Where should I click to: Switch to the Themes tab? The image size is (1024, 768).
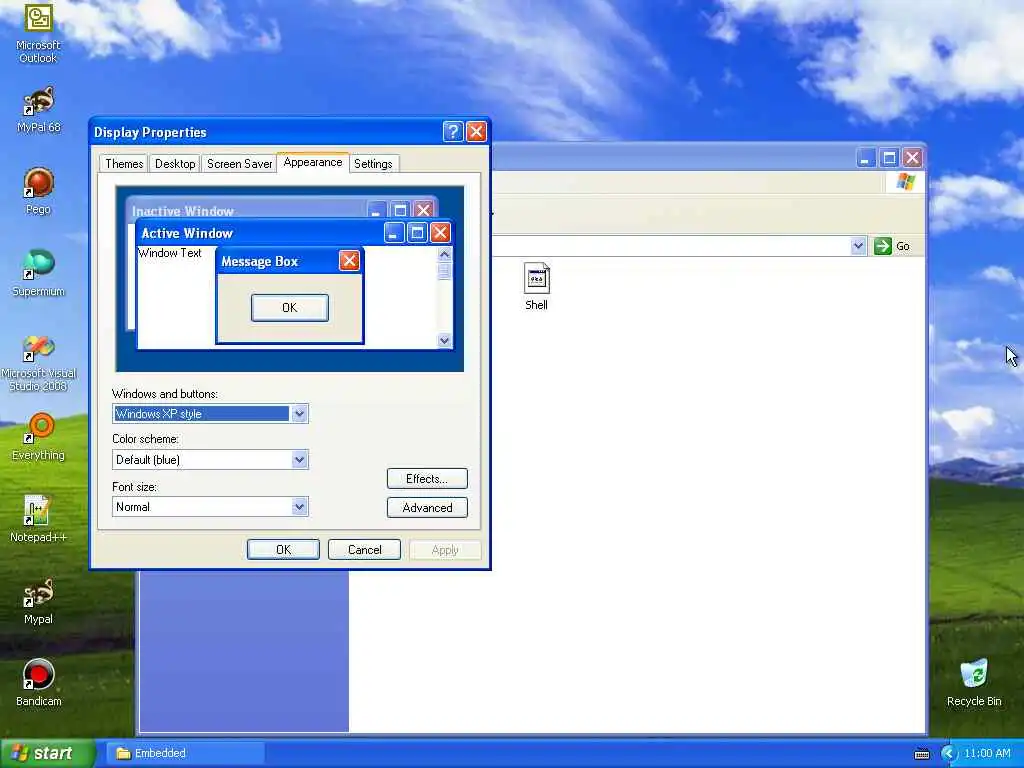(x=124, y=164)
